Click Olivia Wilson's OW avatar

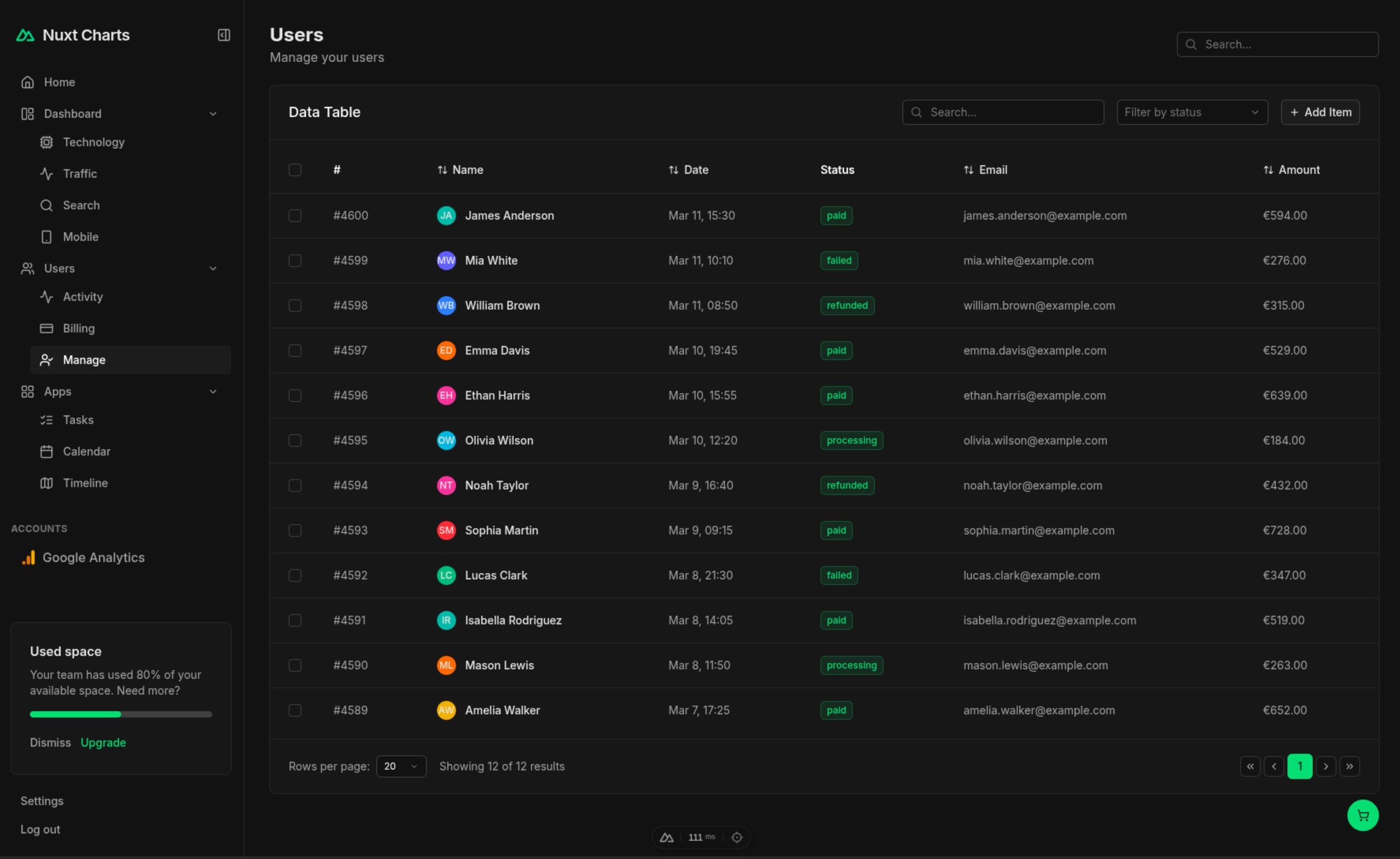point(446,440)
